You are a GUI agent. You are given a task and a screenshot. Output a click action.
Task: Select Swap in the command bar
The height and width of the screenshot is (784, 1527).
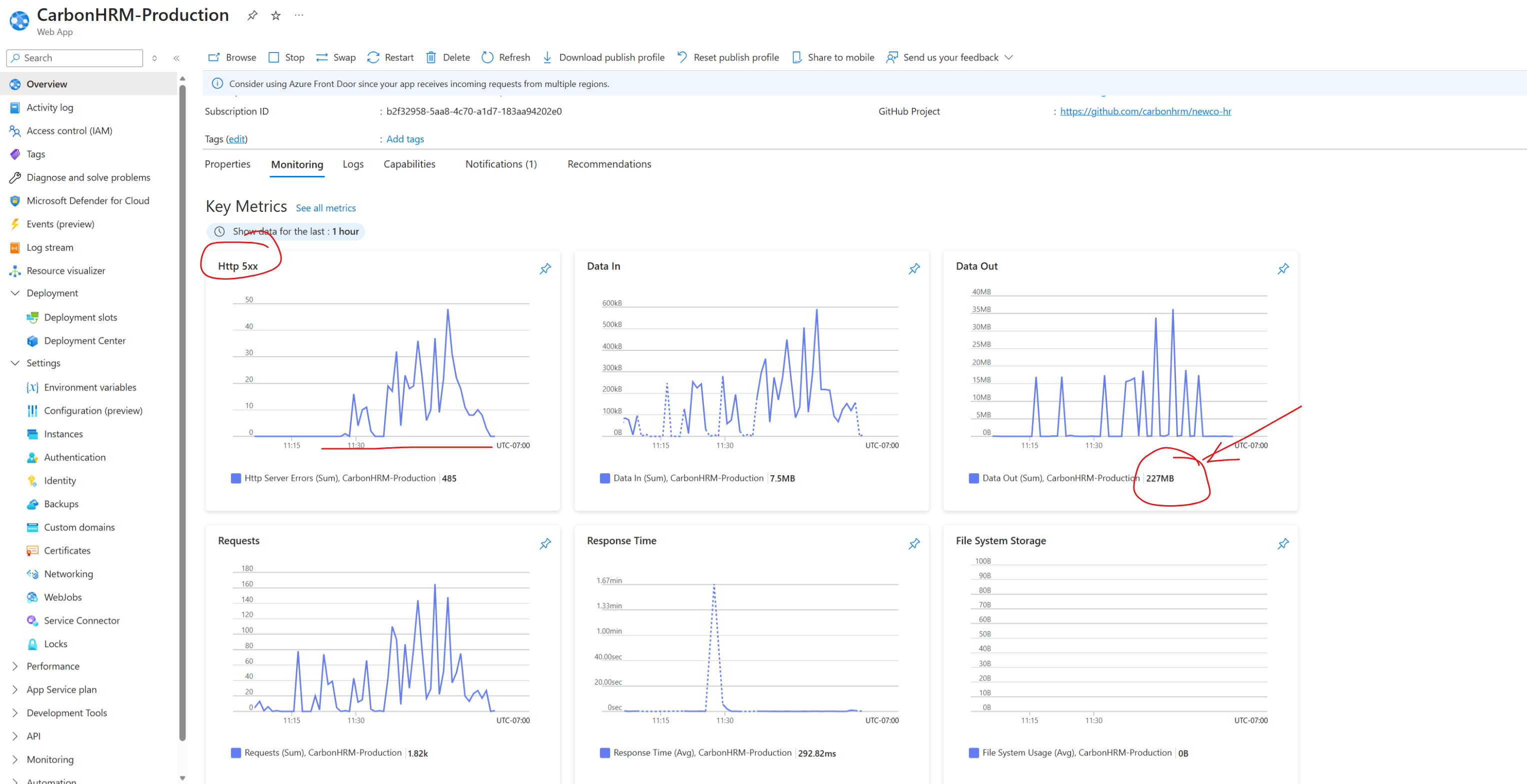coord(335,57)
